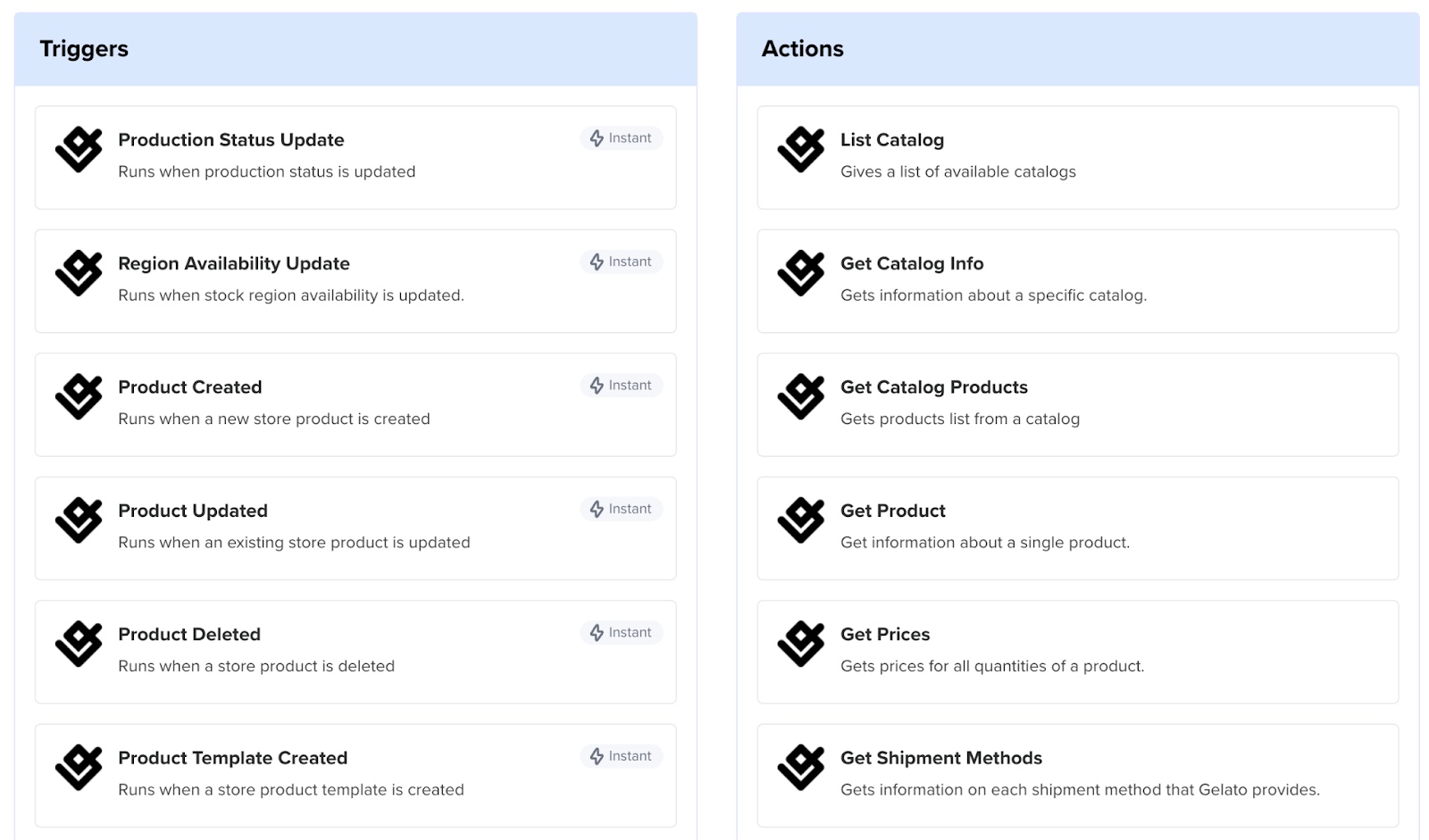The image size is (1429, 840).
Task: Click the logo icon beside List Catalog
Action: pyautogui.click(x=801, y=150)
